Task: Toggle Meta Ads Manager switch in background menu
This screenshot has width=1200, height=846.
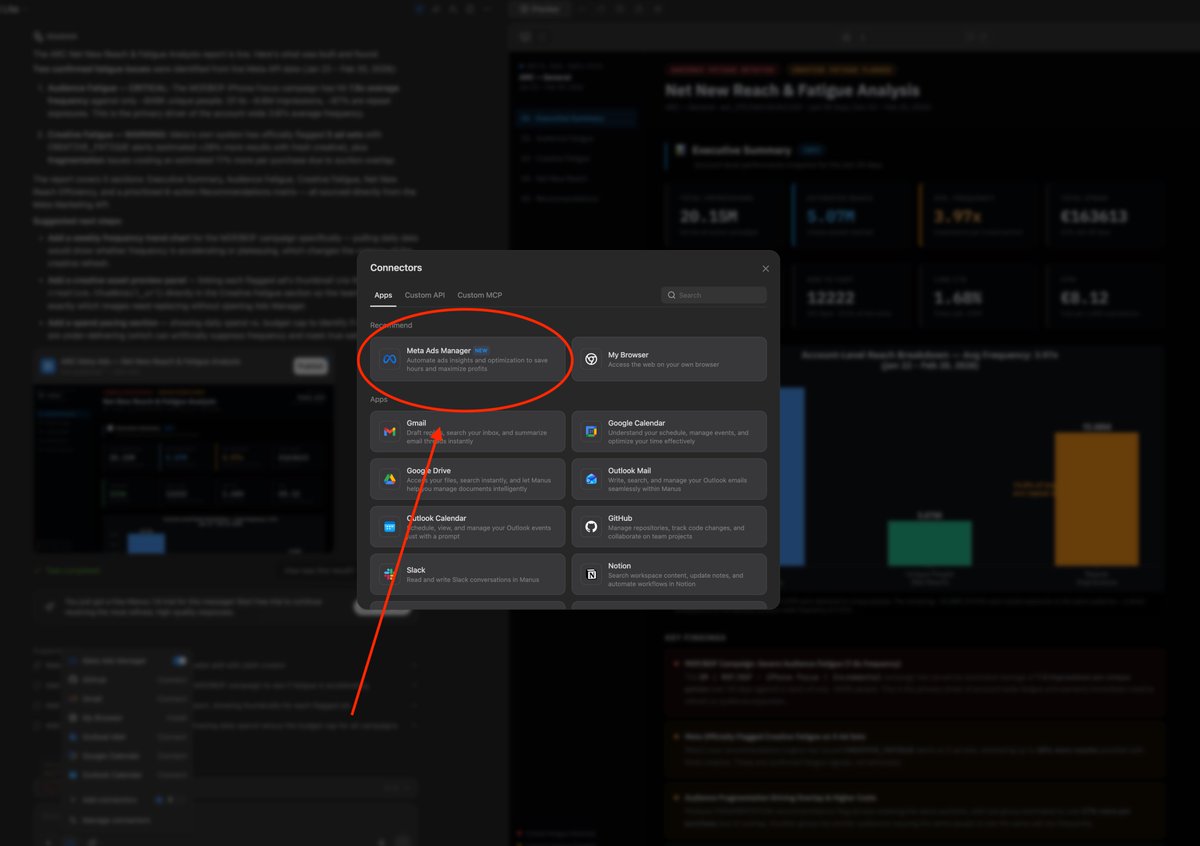Action: (x=179, y=661)
